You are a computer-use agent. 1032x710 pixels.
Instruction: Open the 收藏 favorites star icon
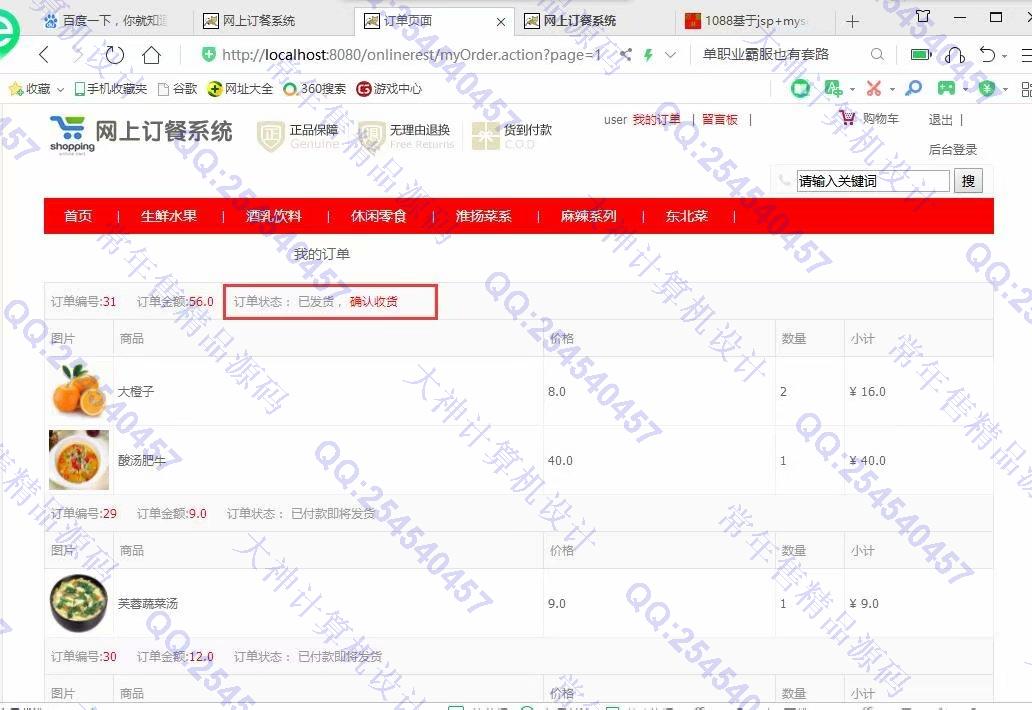click(x=16, y=89)
